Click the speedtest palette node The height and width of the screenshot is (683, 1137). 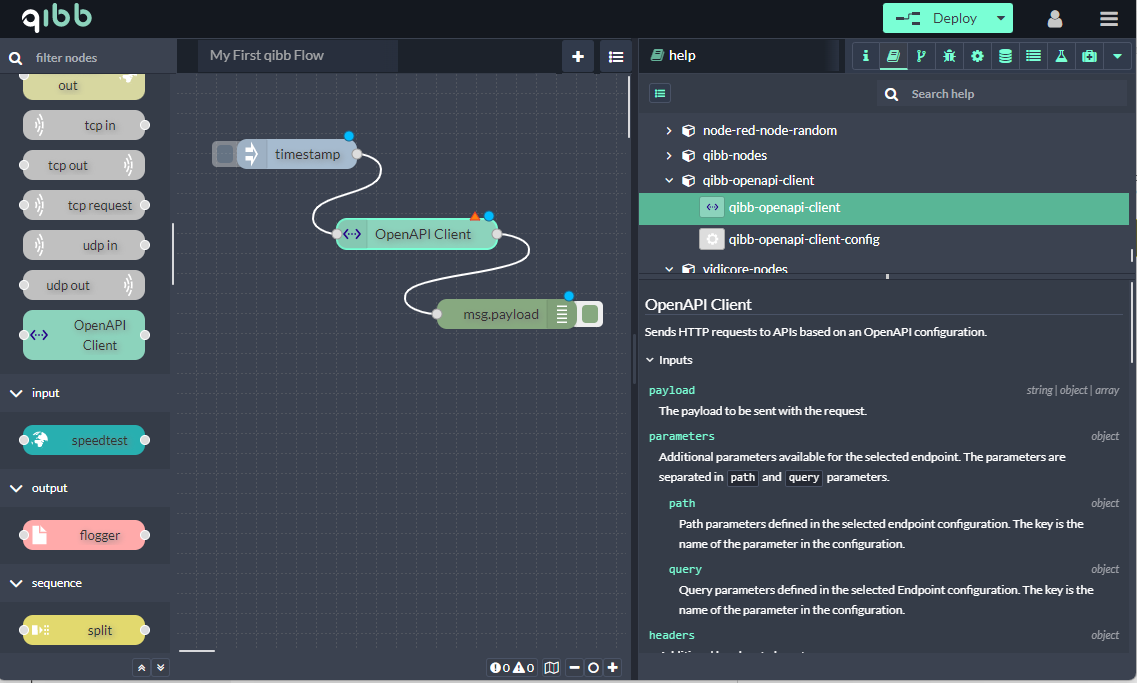[x=83, y=440]
